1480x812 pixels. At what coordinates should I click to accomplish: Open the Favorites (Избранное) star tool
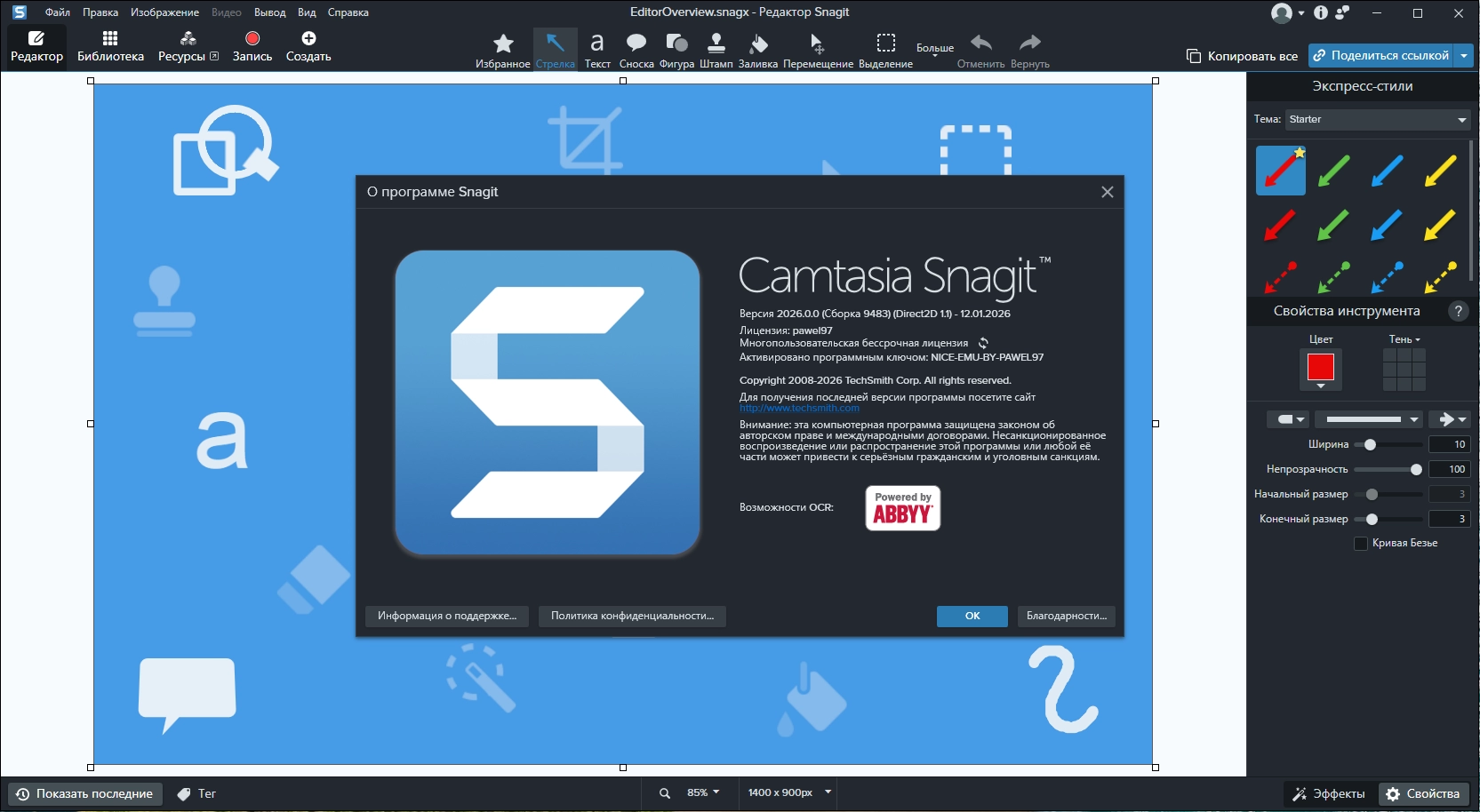click(x=503, y=50)
